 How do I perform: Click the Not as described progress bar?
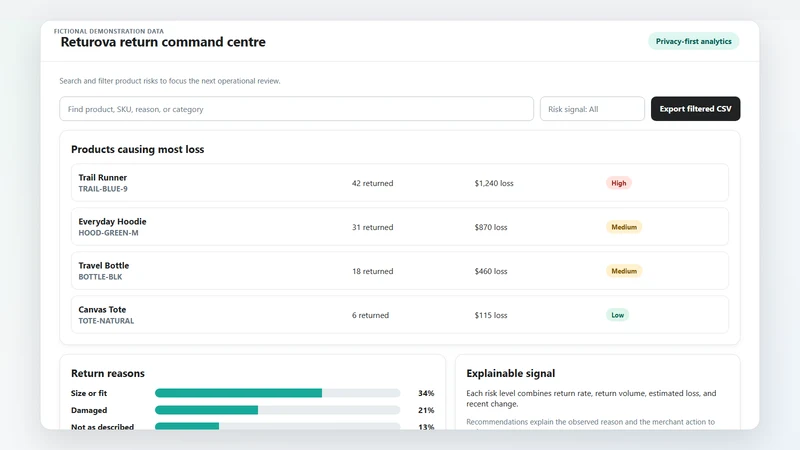pyautogui.click(x=278, y=427)
